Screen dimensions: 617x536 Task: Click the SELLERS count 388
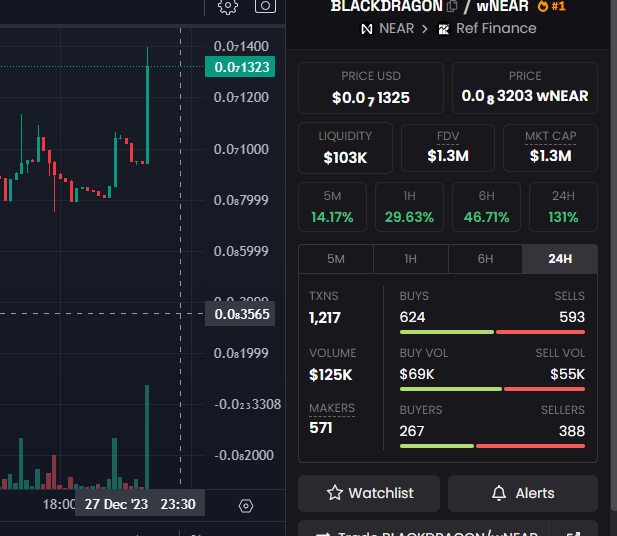tap(572, 431)
